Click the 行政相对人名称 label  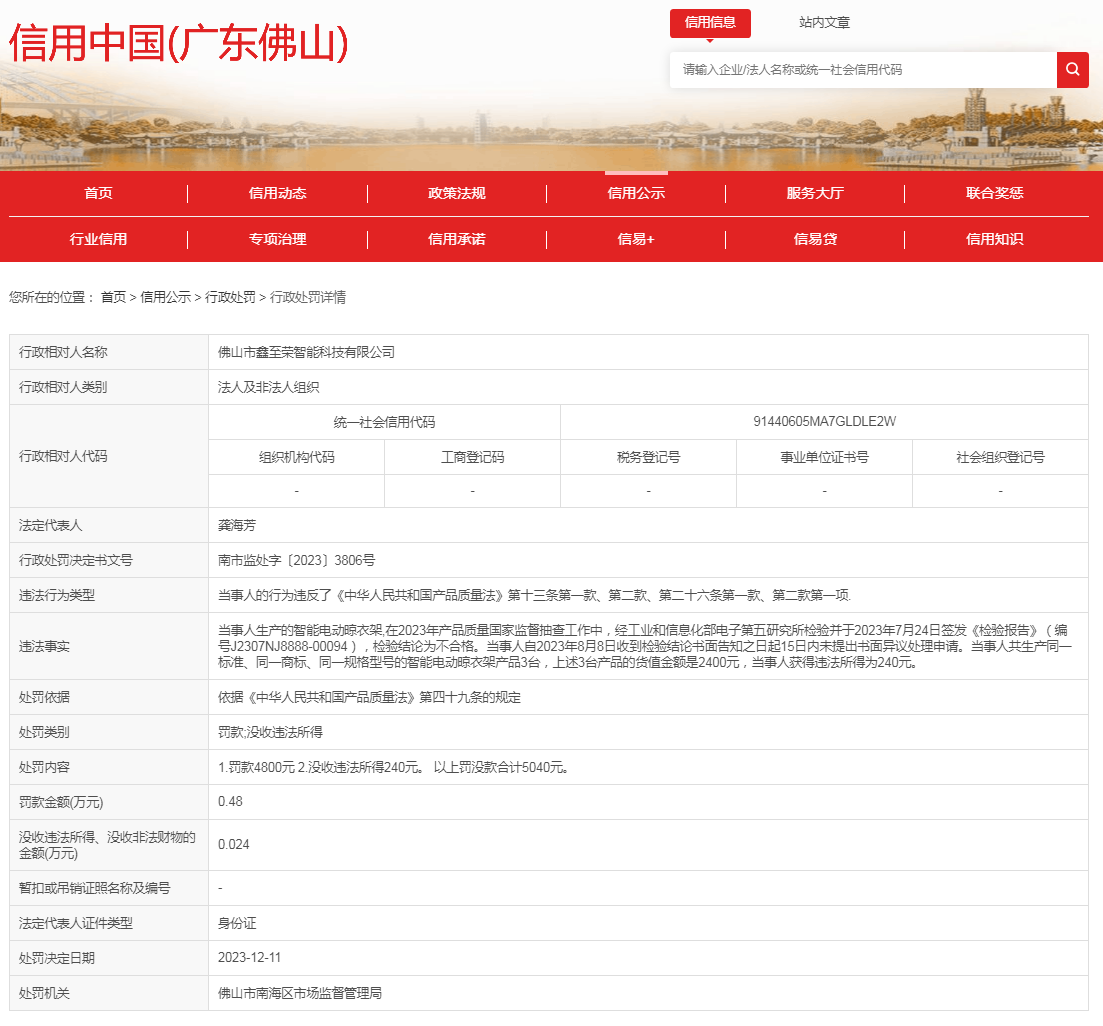(63, 352)
